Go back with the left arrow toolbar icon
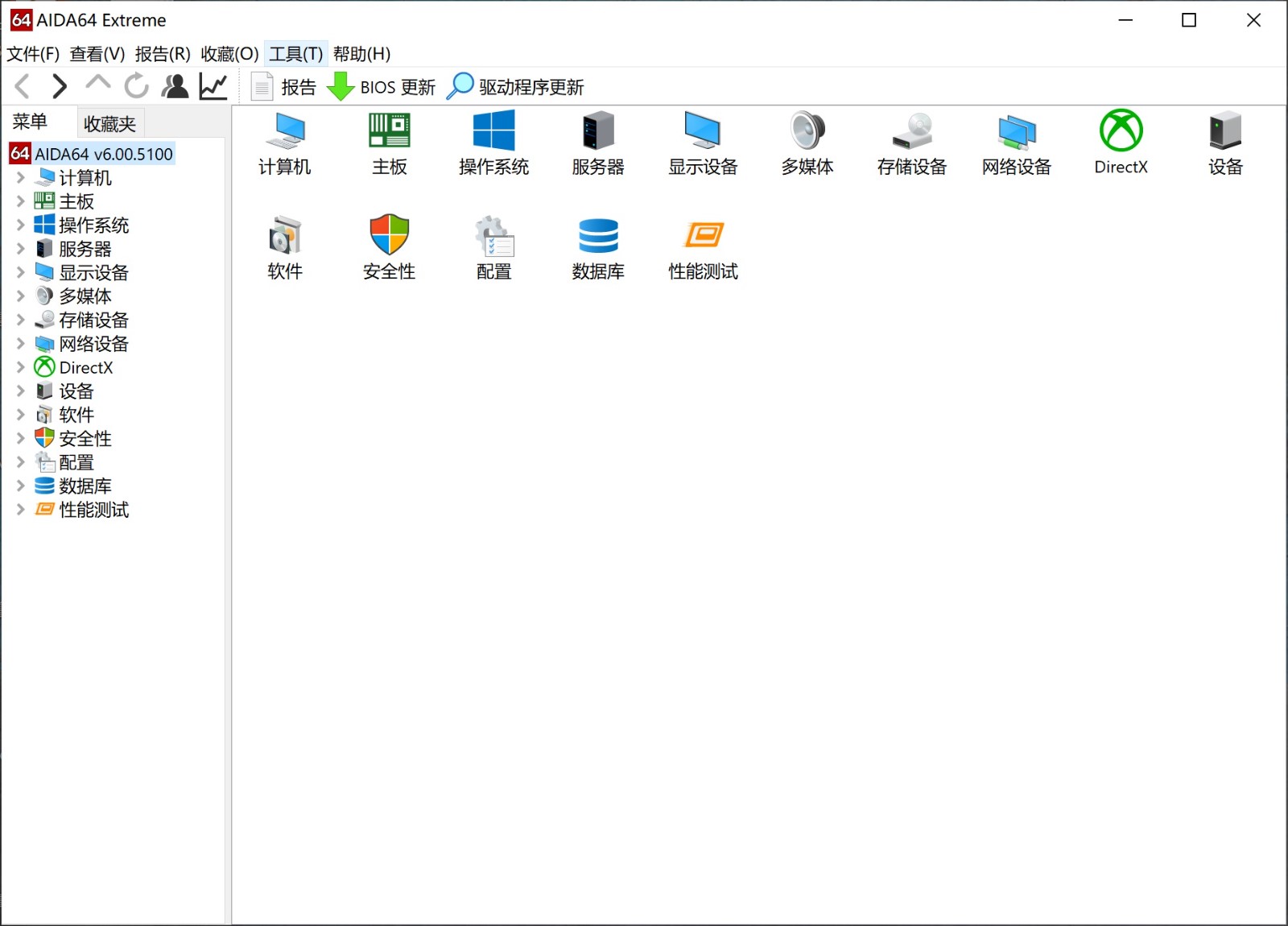Image resolution: width=1288 pixels, height=926 pixels. [23, 86]
